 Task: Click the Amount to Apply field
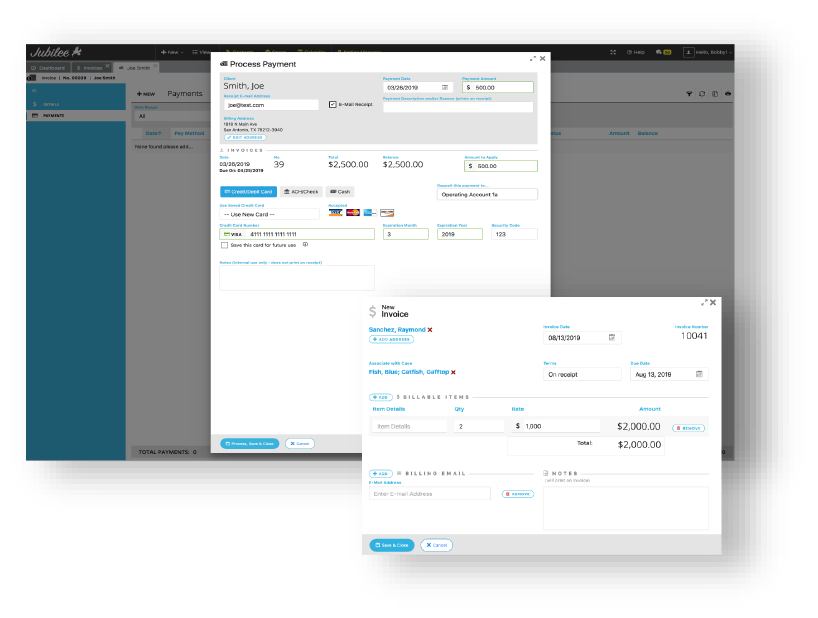pyautogui.click(x=501, y=166)
